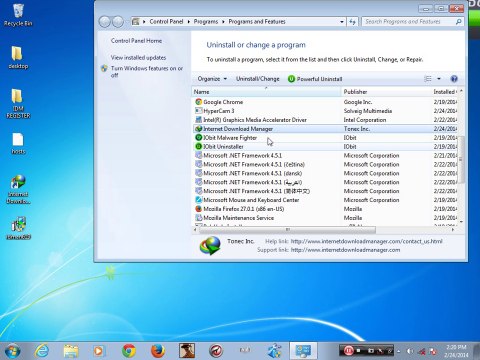
Task: Open the IDM support link URL
Action: [345, 250]
